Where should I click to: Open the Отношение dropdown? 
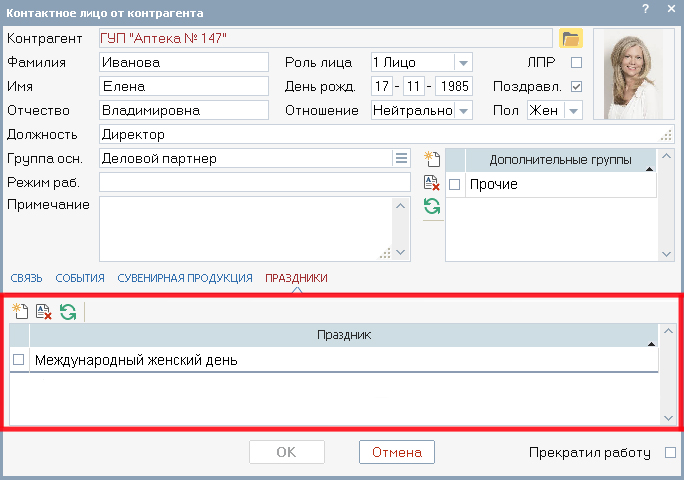[x=463, y=110]
